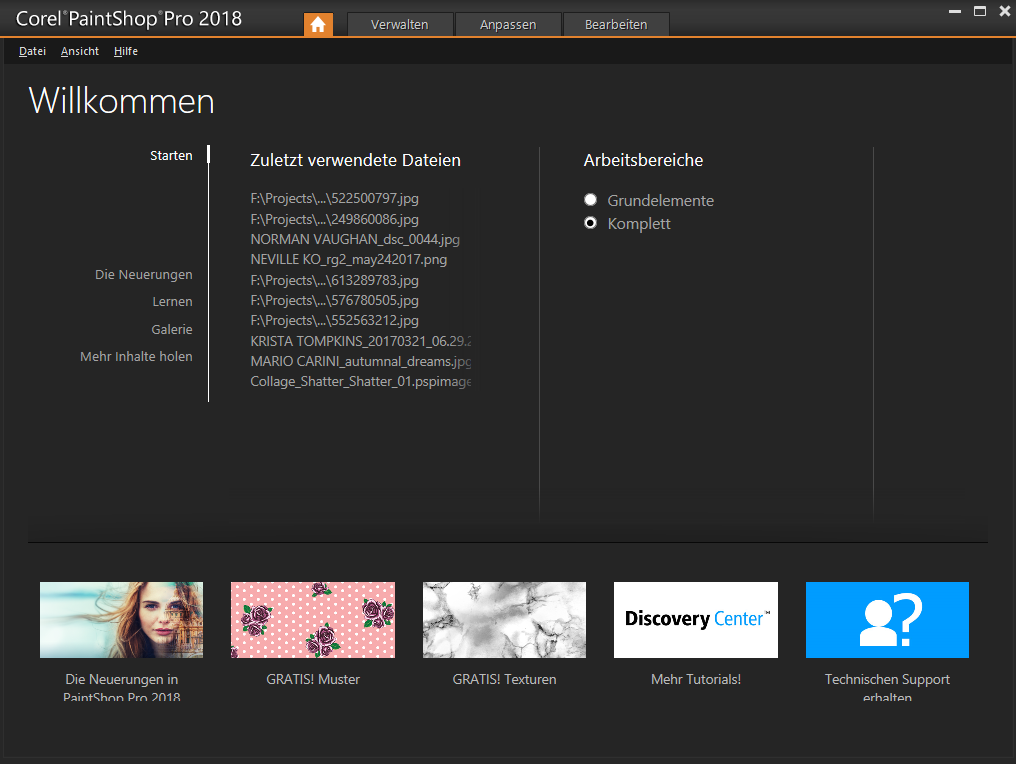The image size is (1016, 764).
Task: Click the woman portrait Neuerungen thumbnail
Action: [121, 620]
